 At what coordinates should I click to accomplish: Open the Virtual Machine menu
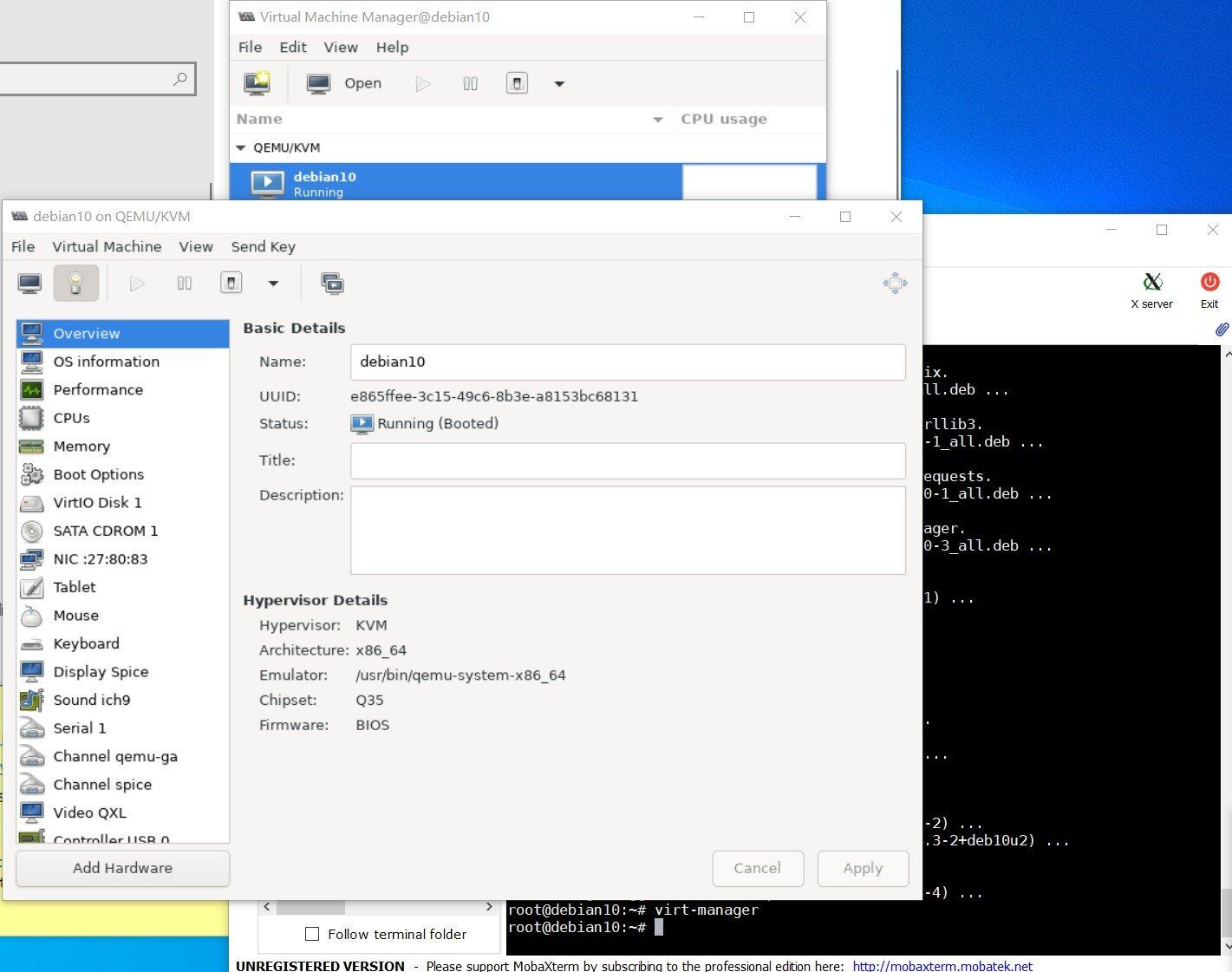click(107, 247)
